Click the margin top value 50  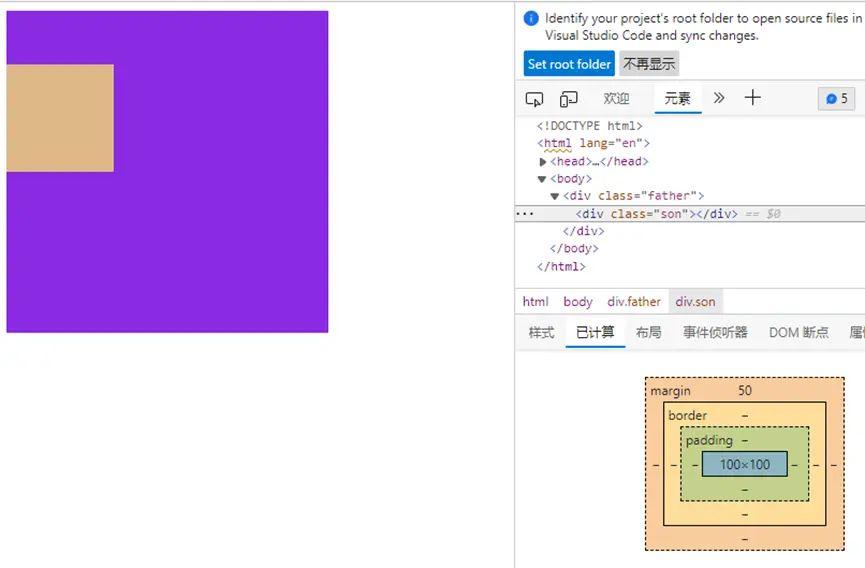click(x=745, y=391)
